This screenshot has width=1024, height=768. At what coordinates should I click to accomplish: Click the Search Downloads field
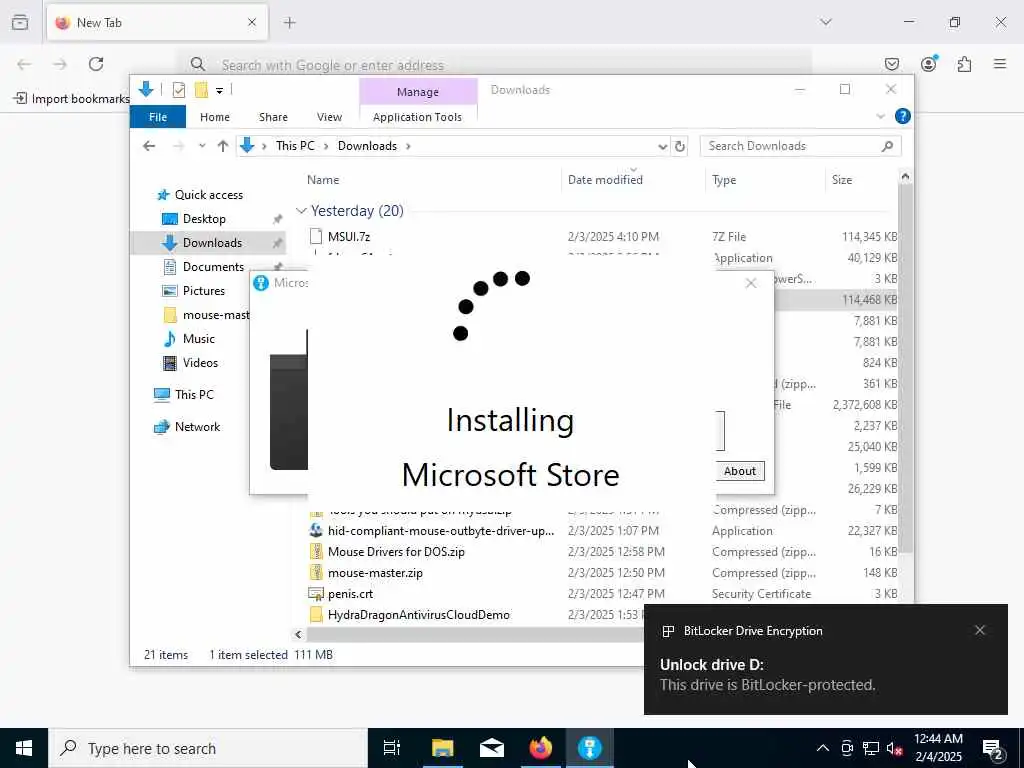tap(800, 146)
